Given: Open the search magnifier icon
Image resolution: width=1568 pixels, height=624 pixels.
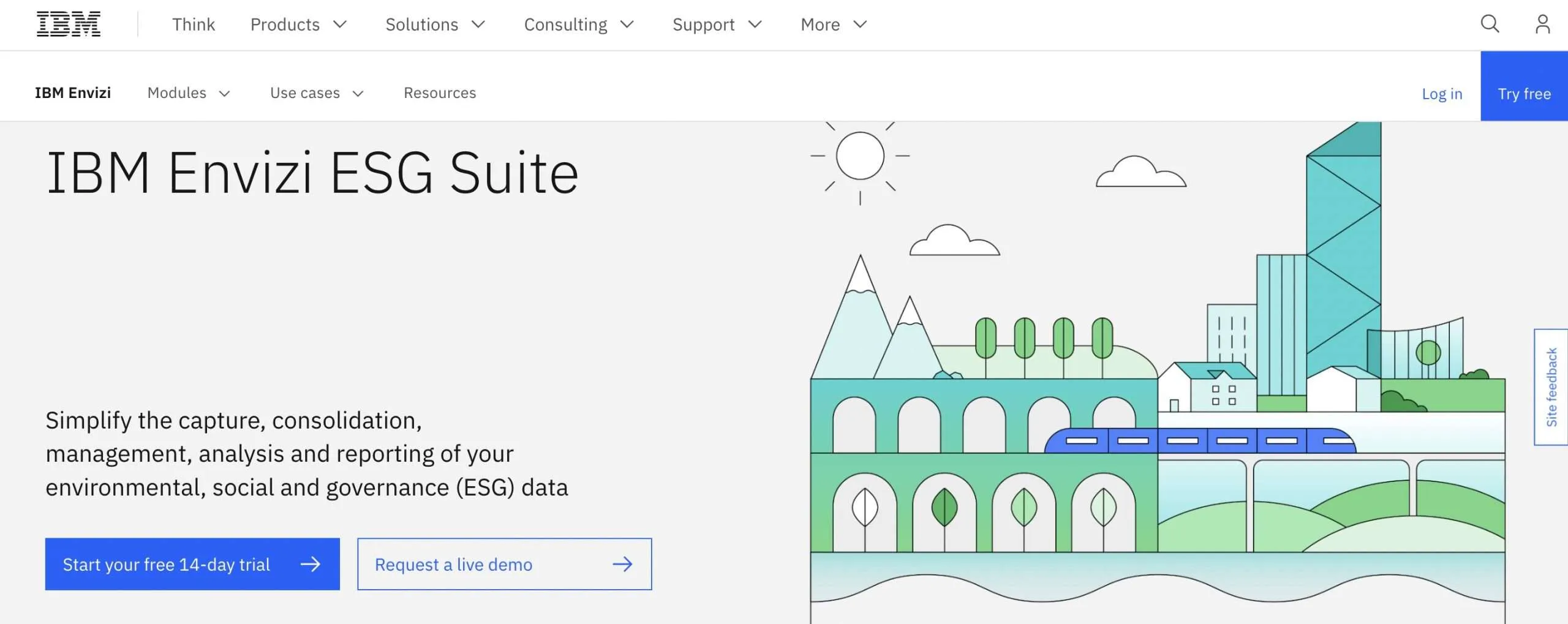Looking at the screenshot, I should tap(1490, 24).
